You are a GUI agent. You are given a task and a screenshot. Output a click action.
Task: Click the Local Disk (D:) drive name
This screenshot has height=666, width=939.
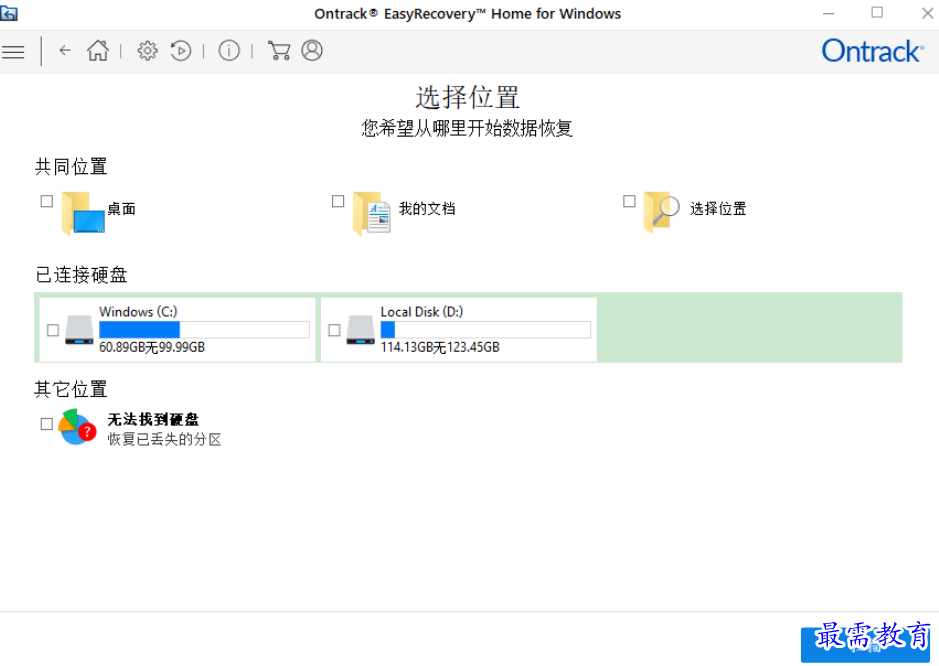(x=422, y=312)
